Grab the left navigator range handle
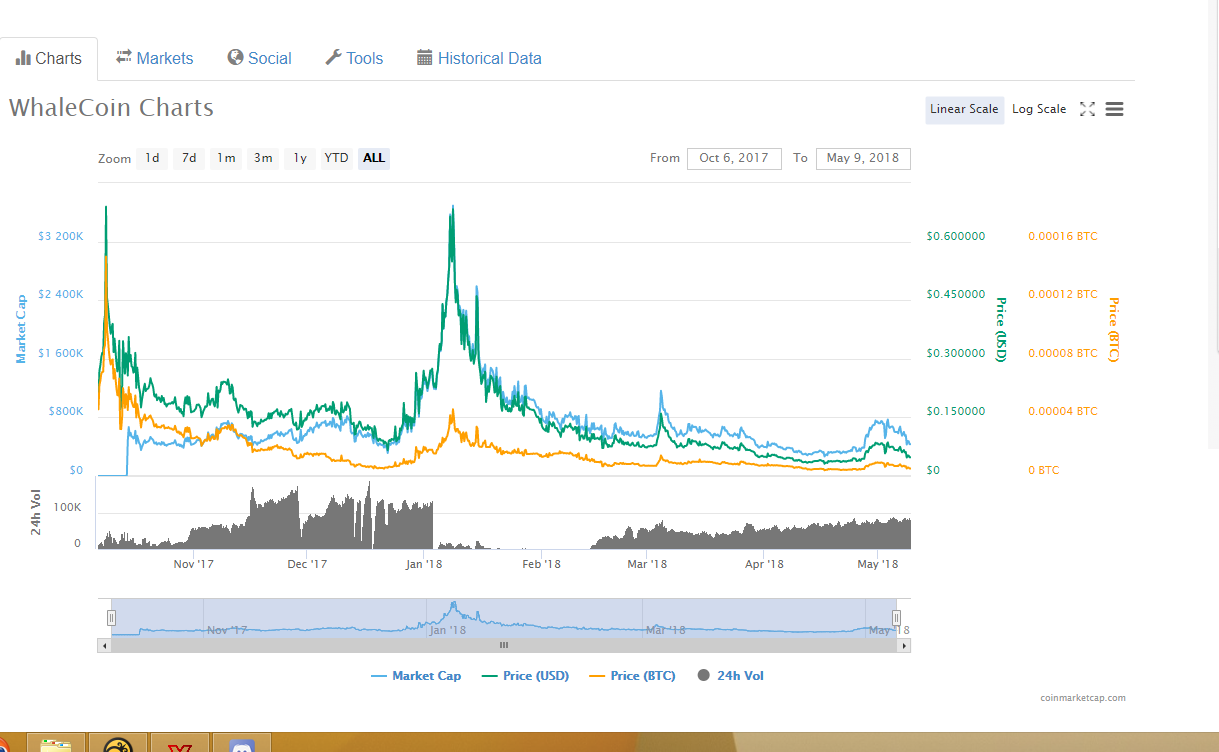Image resolution: width=1219 pixels, height=752 pixels. [x=112, y=617]
